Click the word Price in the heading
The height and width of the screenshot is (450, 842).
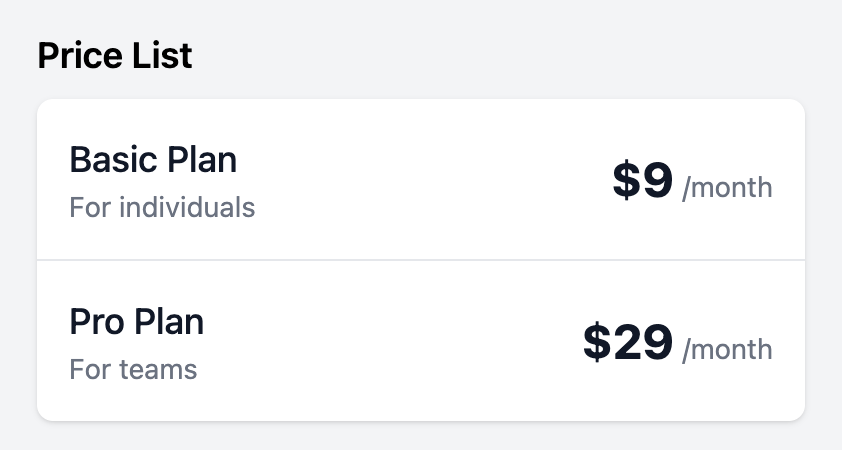(x=80, y=55)
